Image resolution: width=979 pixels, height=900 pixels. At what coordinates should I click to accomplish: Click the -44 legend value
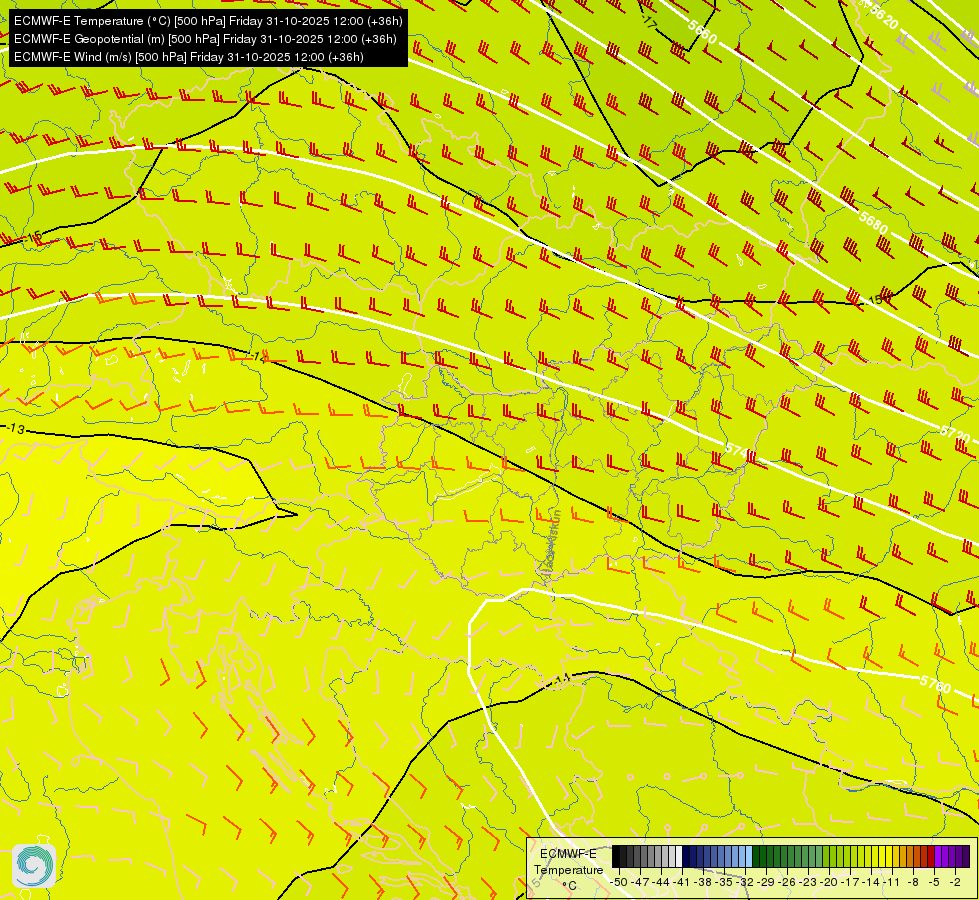point(661,882)
